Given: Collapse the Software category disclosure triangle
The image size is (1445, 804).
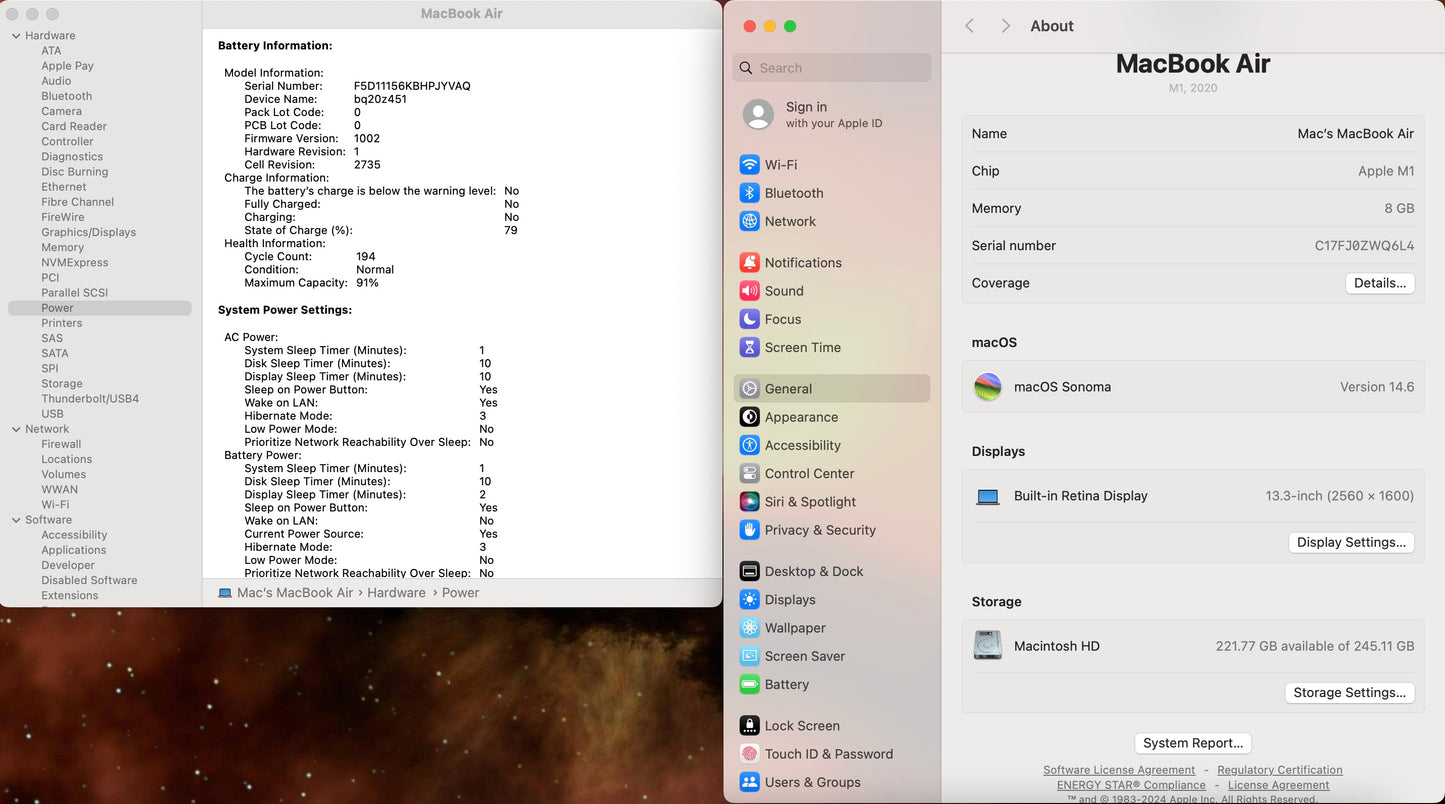Looking at the screenshot, I should pyautogui.click(x=16, y=520).
